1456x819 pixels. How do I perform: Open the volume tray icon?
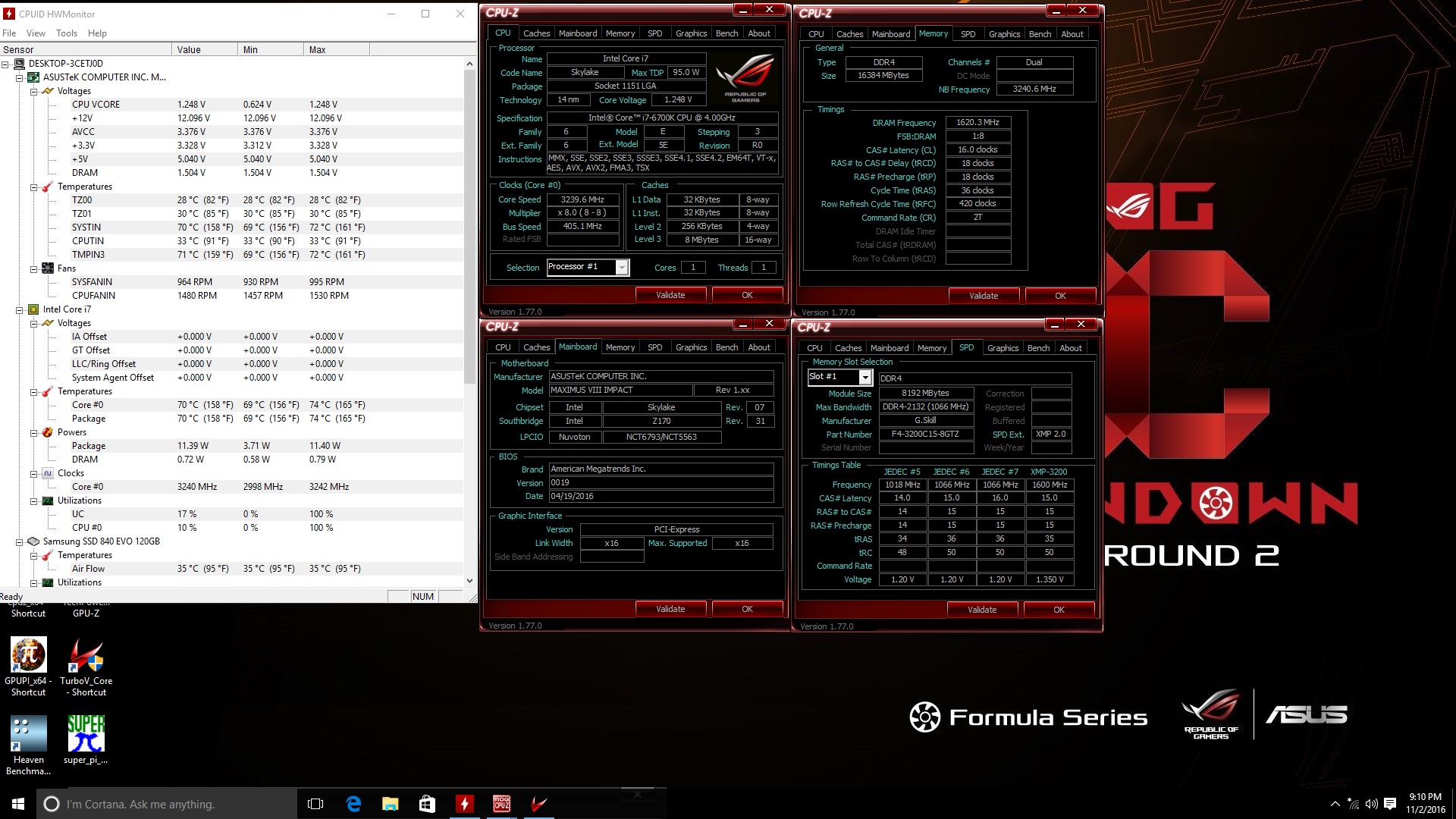[x=1371, y=804]
